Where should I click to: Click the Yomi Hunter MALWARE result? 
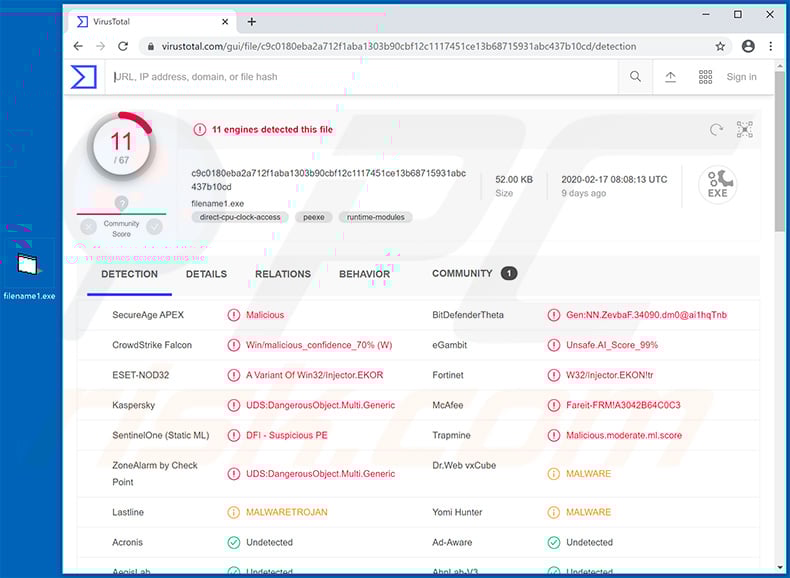[588, 512]
